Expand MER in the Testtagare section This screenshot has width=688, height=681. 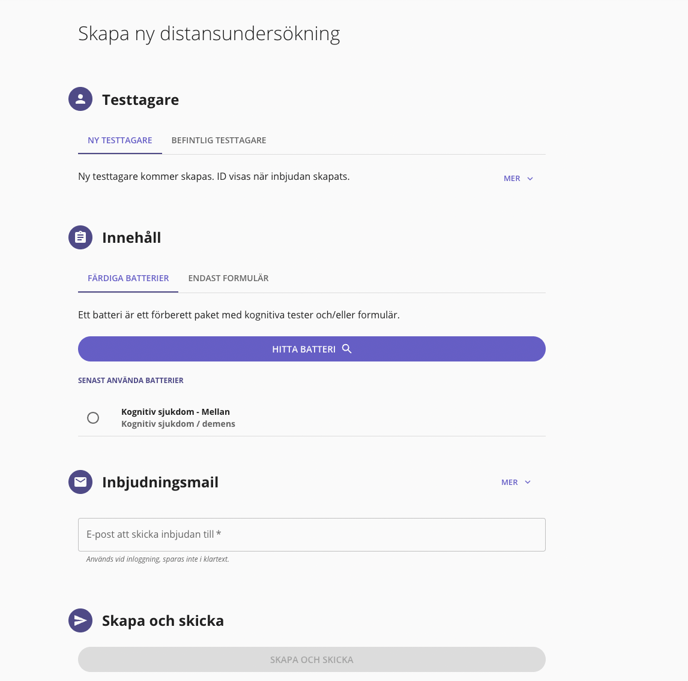[518, 179]
